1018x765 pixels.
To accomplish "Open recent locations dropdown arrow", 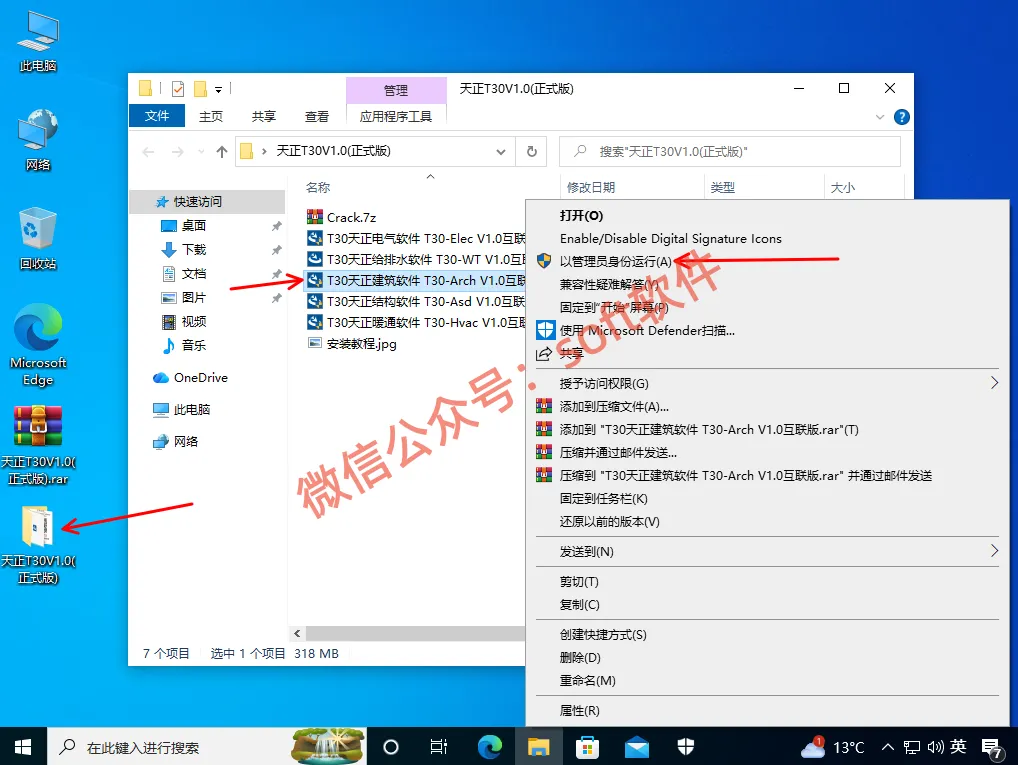I will tap(201, 151).
